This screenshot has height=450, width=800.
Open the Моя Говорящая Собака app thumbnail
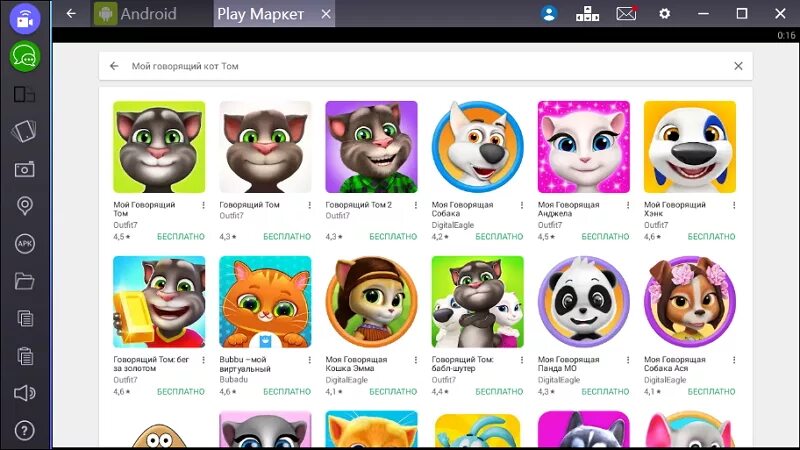click(478, 147)
